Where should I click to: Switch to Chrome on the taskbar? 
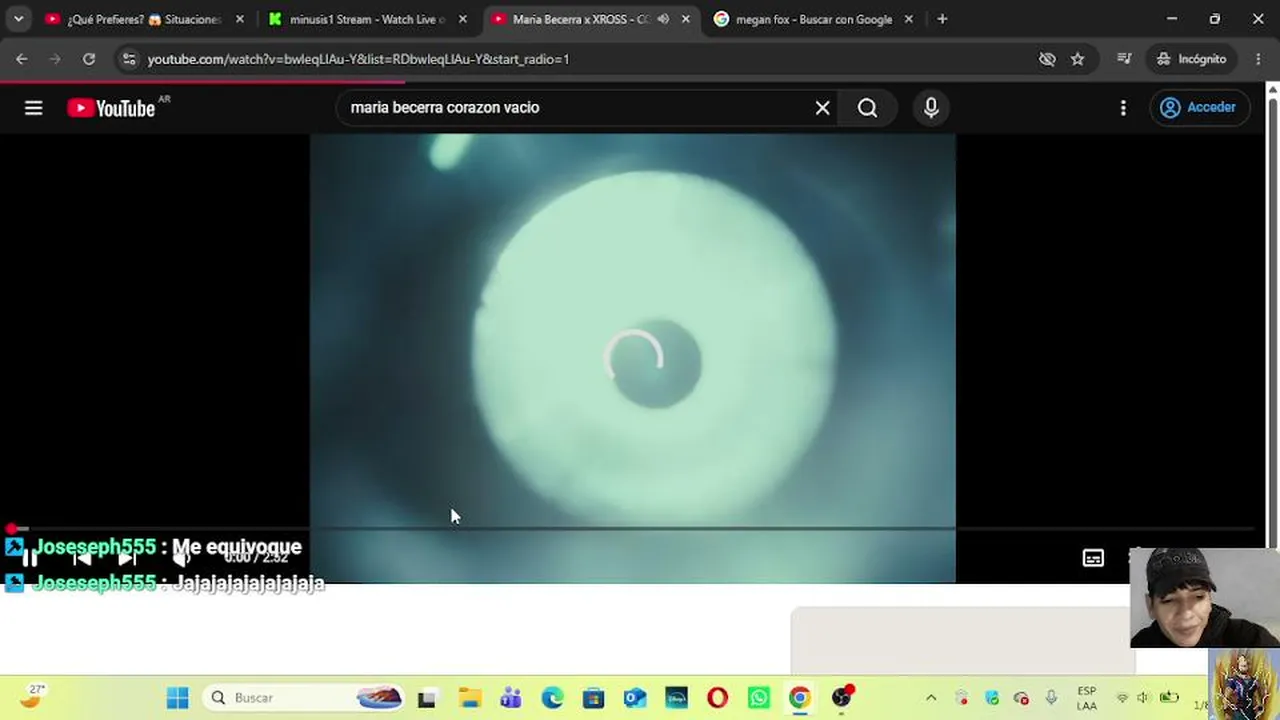coord(800,698)
